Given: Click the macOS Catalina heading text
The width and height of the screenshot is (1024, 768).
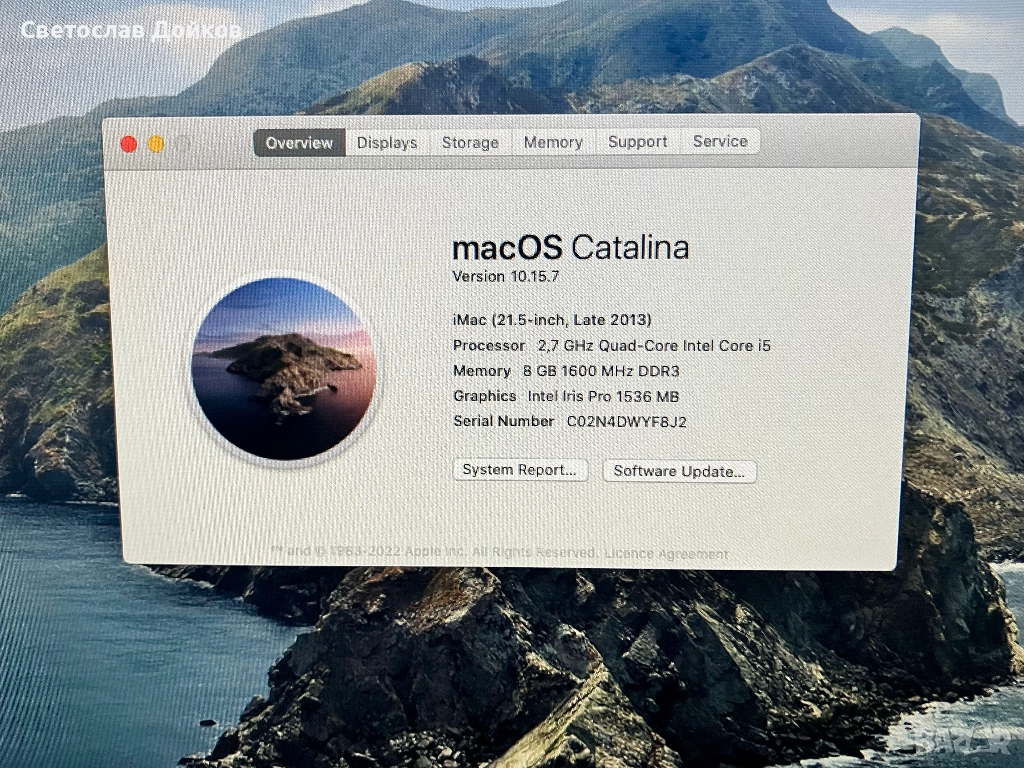Looking at the screenshot, I should [x=570, y=247].
